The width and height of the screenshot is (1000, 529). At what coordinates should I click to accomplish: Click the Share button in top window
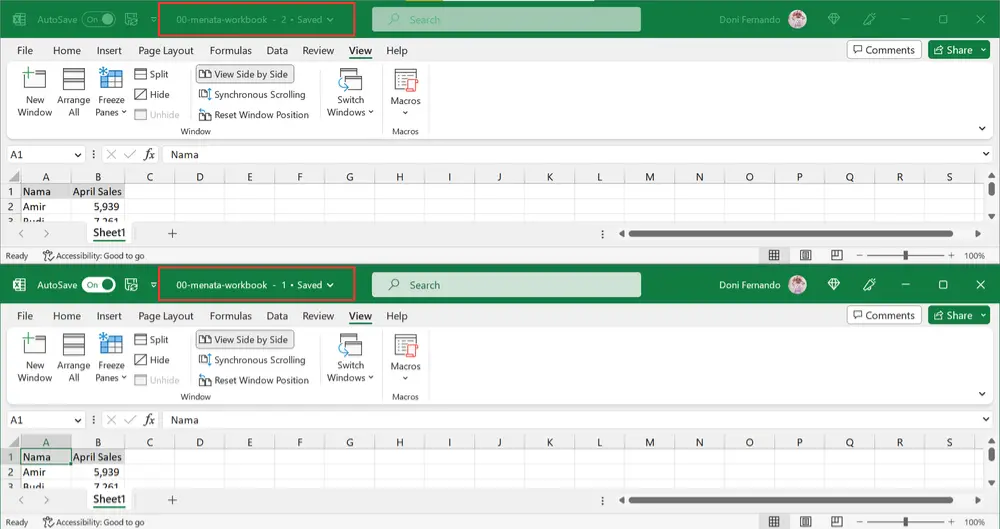click(x=958, y=50)
